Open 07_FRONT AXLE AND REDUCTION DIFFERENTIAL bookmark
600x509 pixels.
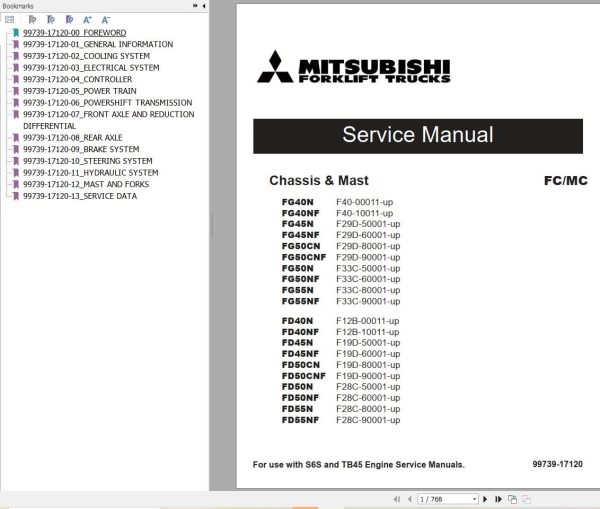[109, 120]
